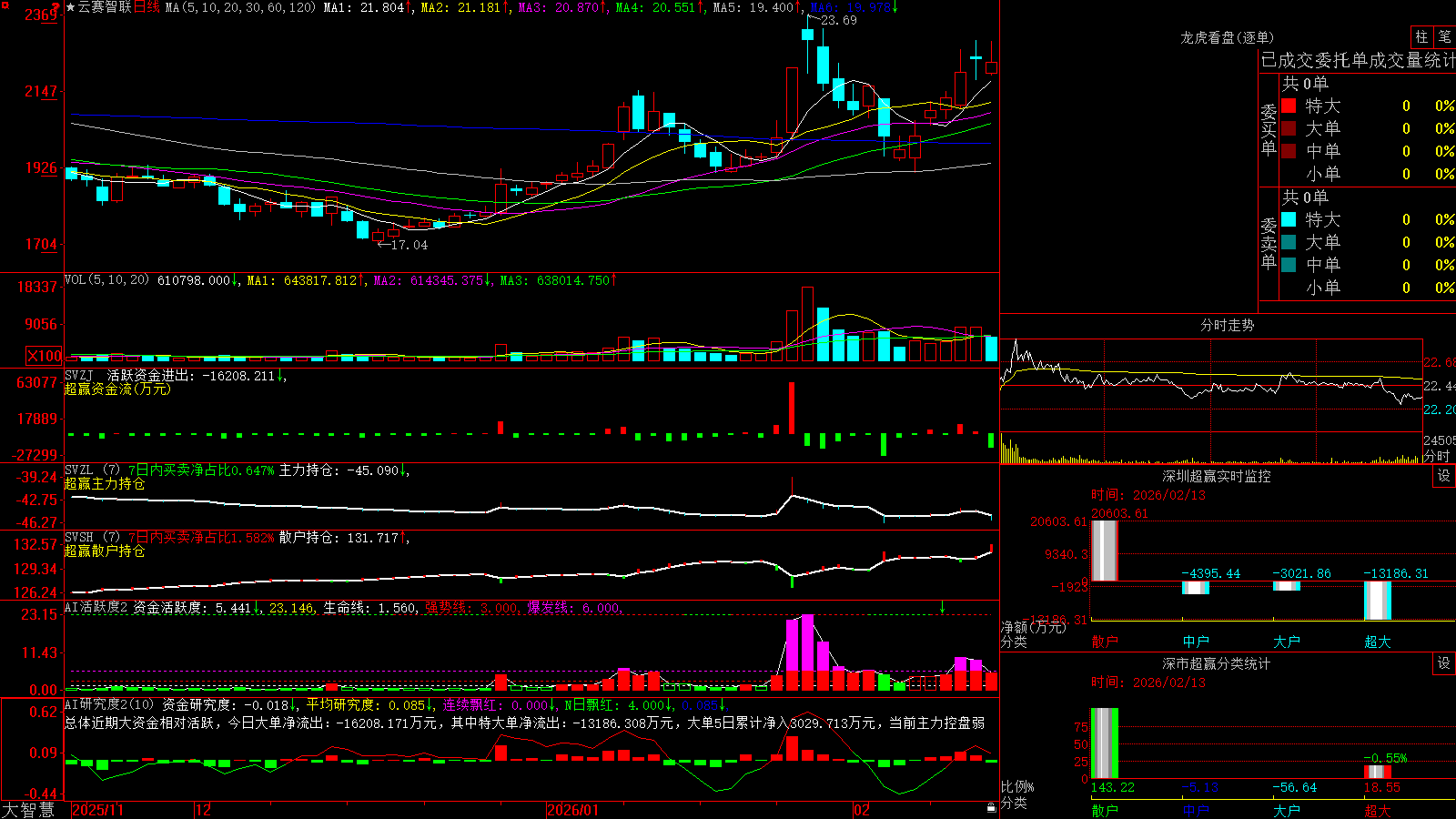Click the 12 month timeline marker
Screen dimensions: 1456x819
click(204, 810)
